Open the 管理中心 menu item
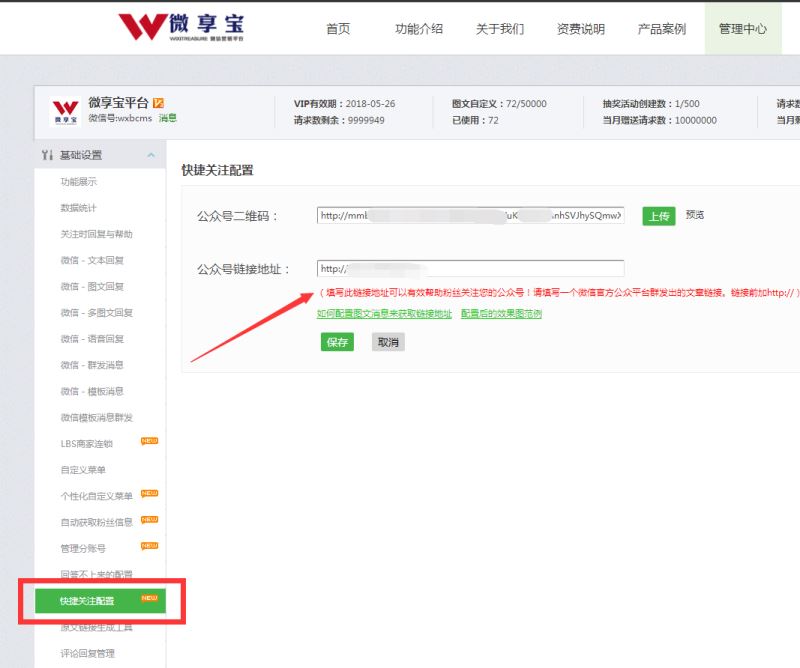Viewport: 800px width, 668px height. coord(742,28)
